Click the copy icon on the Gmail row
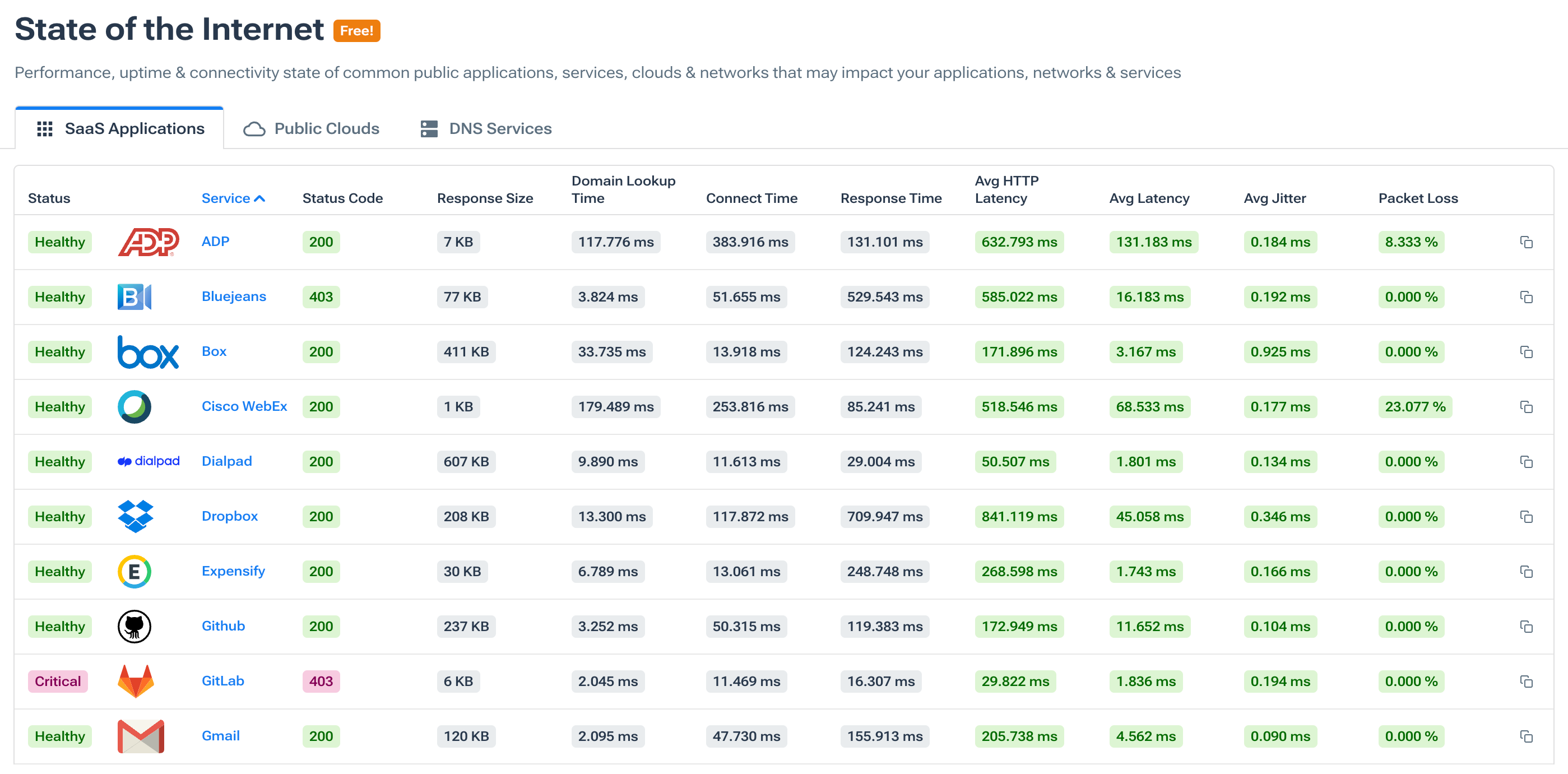Screen dimensions: 1568x774 point(1527,736)
